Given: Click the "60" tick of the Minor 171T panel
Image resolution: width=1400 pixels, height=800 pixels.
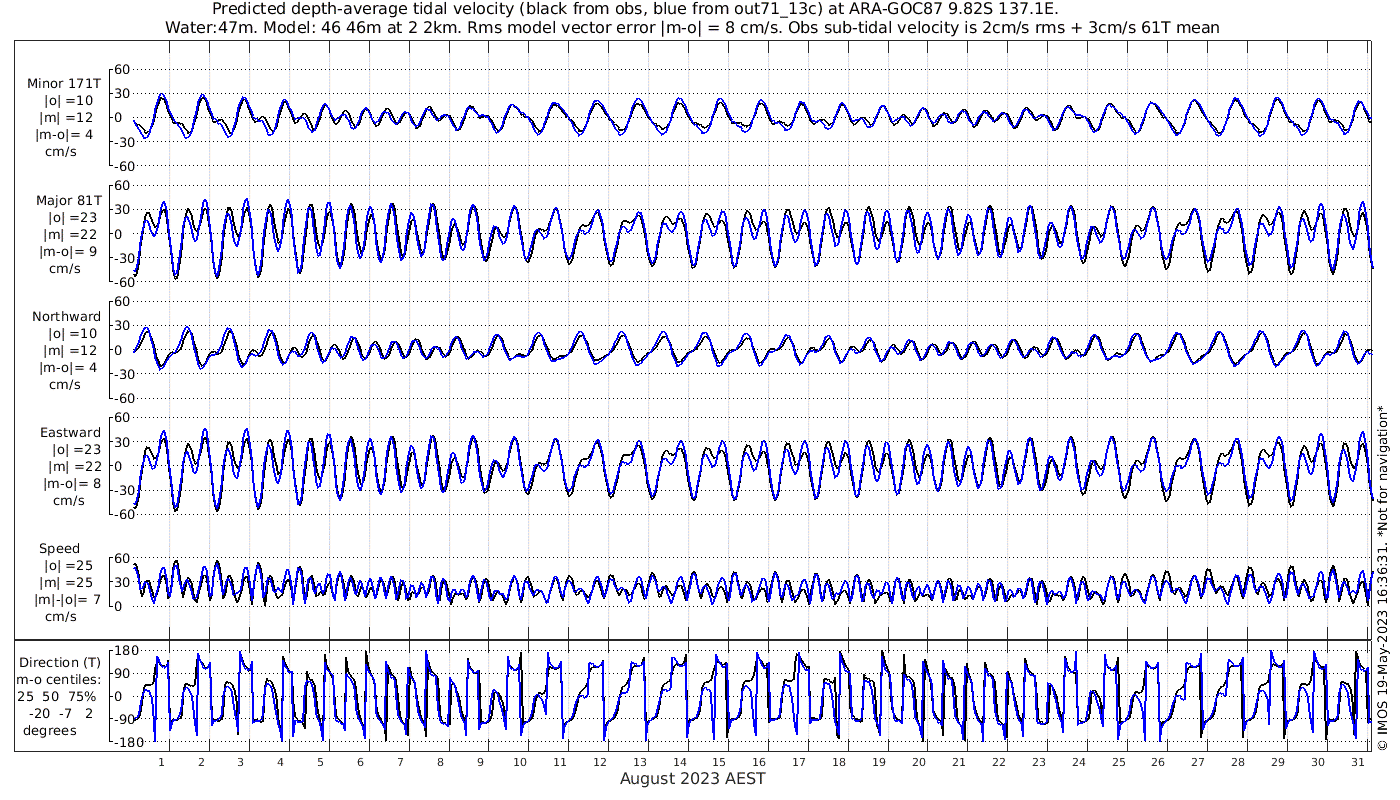Looking at the screenshot, I should pos(123,69).
